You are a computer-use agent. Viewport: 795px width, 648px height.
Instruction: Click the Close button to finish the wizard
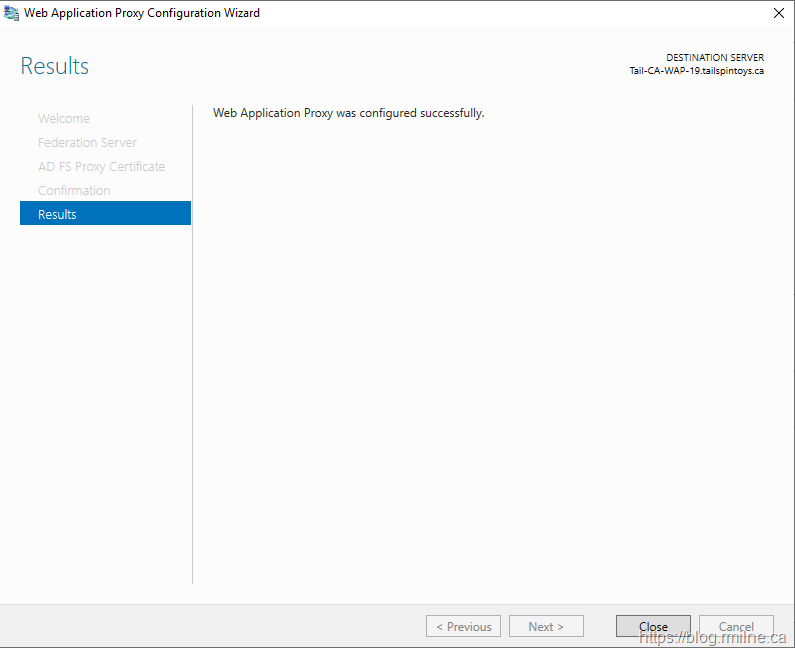[x=653, y=626]
